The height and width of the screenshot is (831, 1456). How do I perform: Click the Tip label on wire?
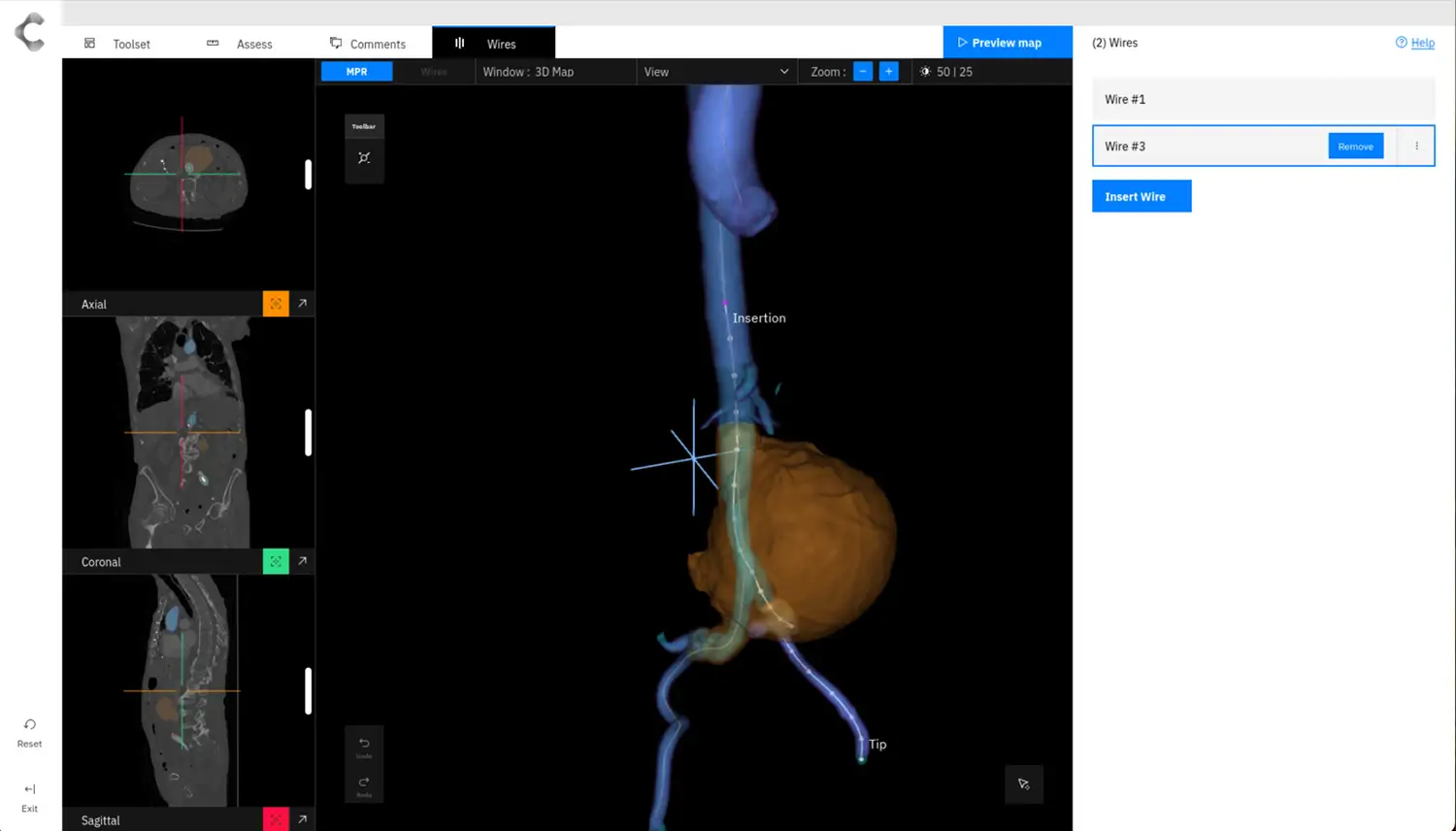point(877,745)
